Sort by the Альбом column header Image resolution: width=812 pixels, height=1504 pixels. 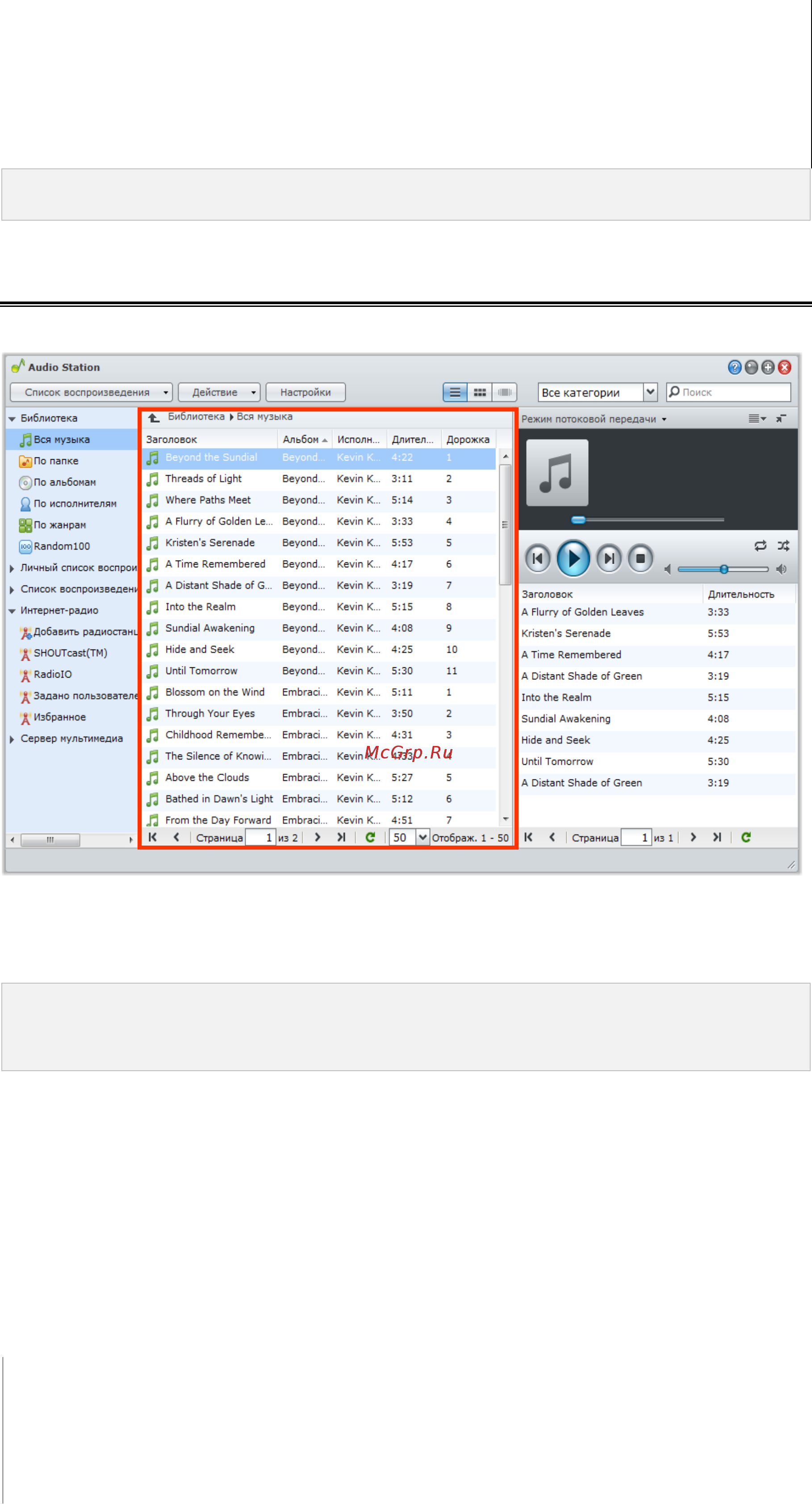point(304,440)
